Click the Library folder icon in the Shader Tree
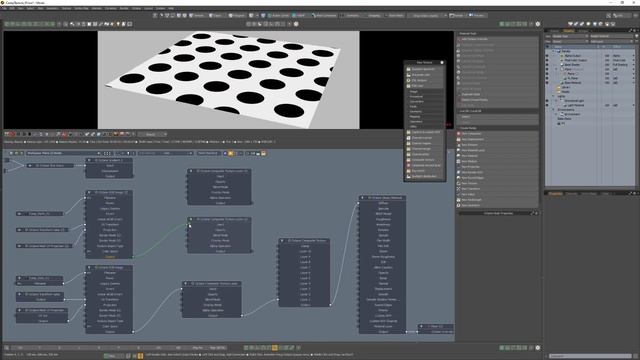Image resolution: width=640 pixels, height=360 pixels. pyautogui.click(x=559, y=87)
